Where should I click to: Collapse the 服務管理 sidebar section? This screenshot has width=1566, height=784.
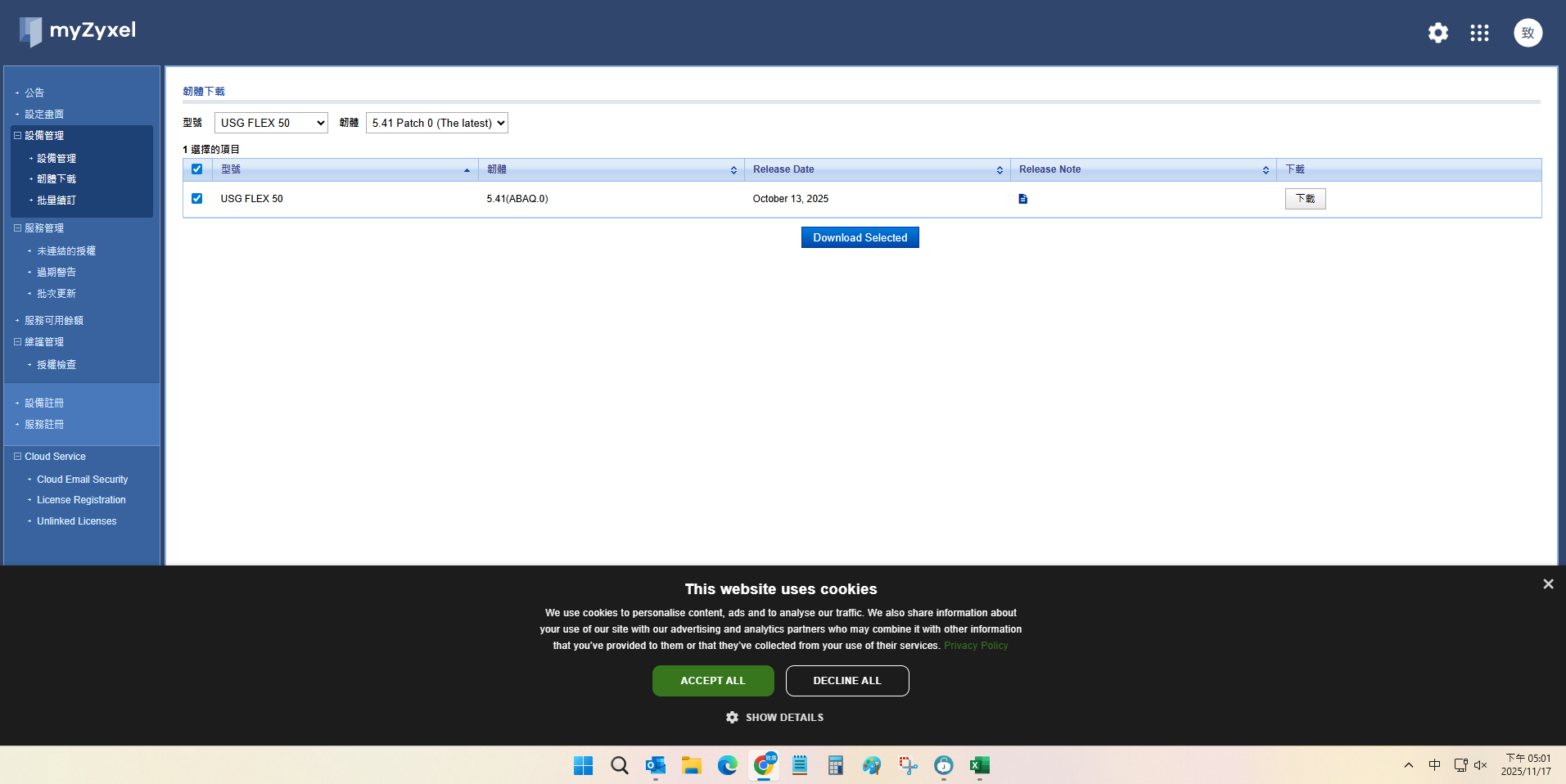(17, 228)
